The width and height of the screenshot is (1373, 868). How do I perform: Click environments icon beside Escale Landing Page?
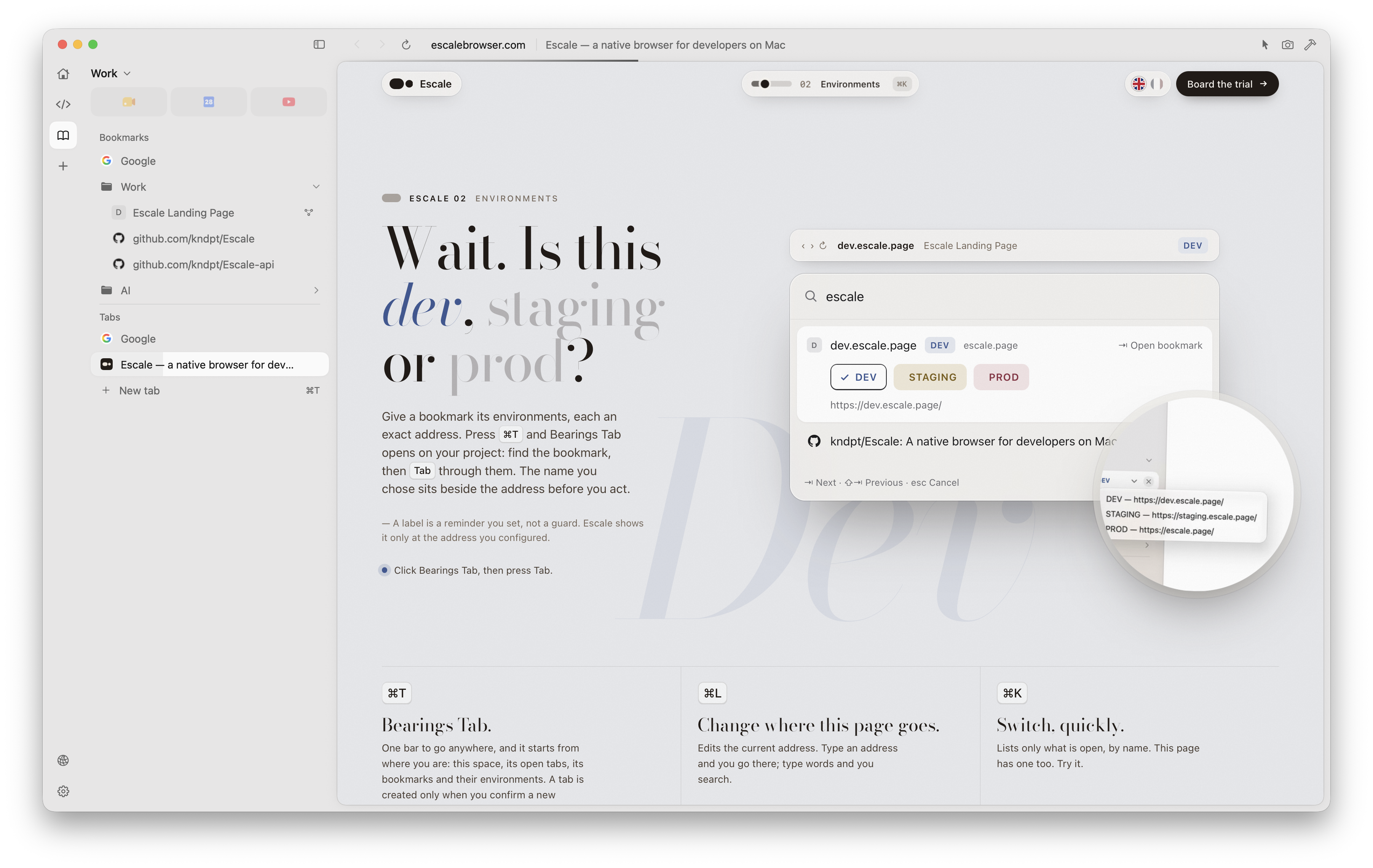308,212
